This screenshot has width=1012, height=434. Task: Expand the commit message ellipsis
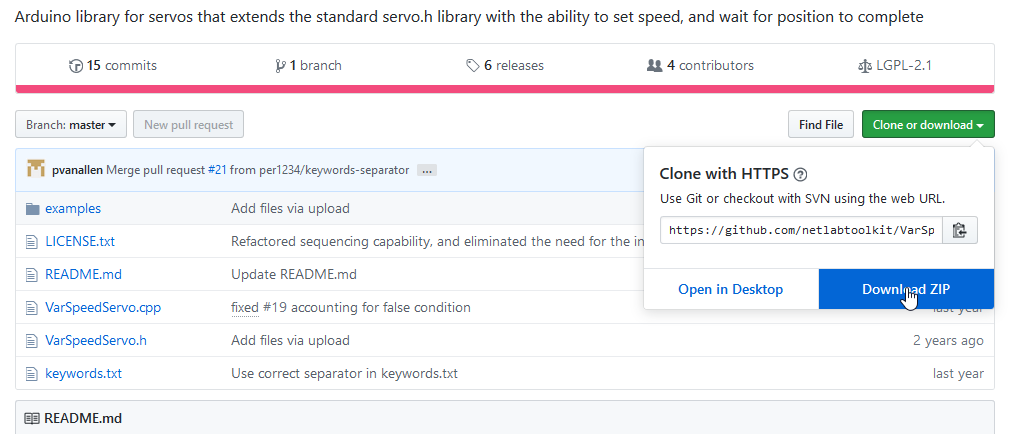(x=427, y=170)
